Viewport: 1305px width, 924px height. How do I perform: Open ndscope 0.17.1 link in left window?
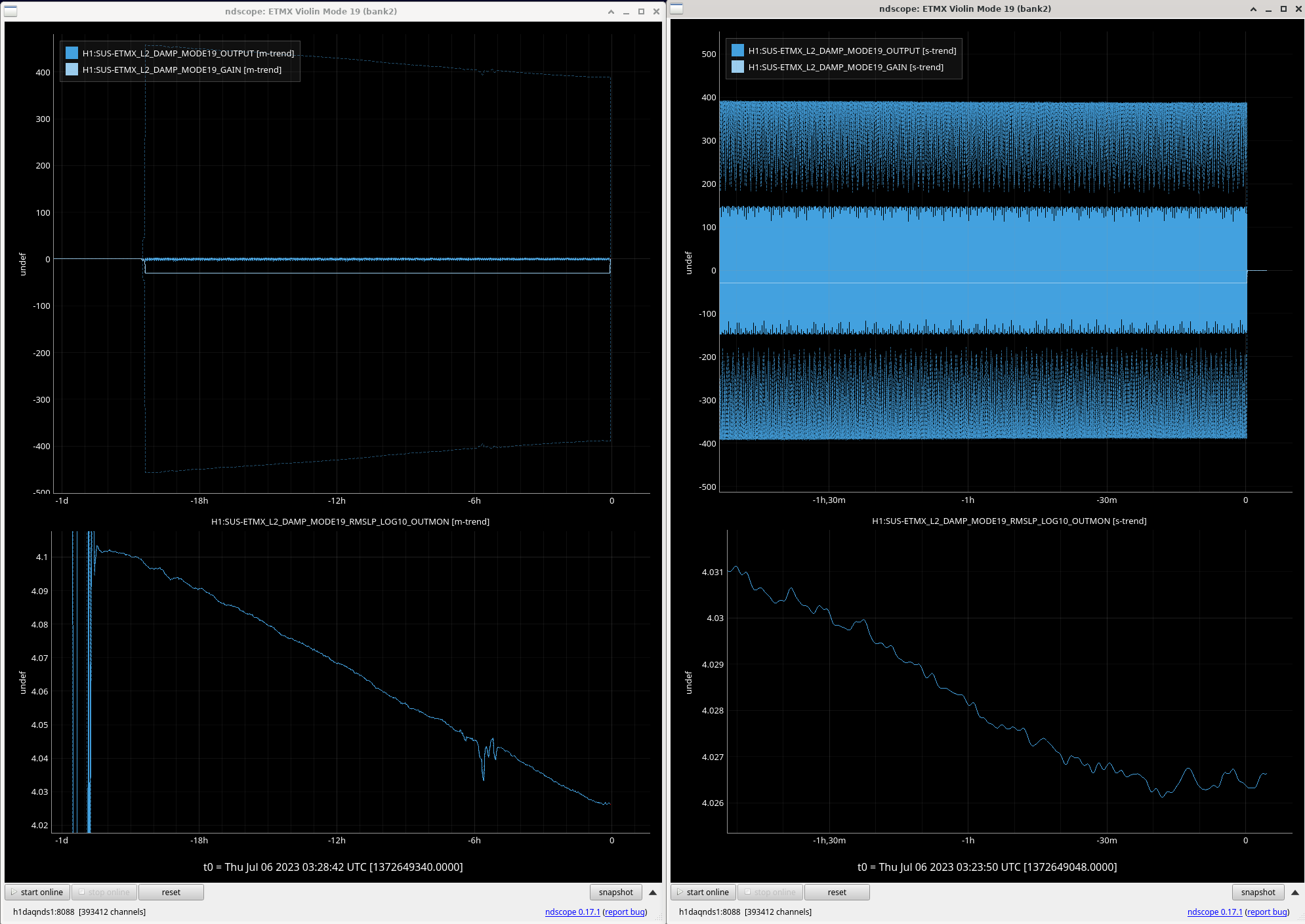(x=572, y=912)
